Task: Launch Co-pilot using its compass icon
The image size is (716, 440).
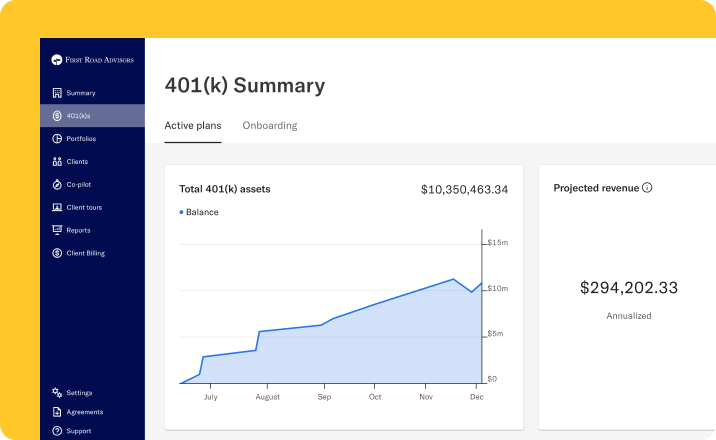Action: coord(57,185)
